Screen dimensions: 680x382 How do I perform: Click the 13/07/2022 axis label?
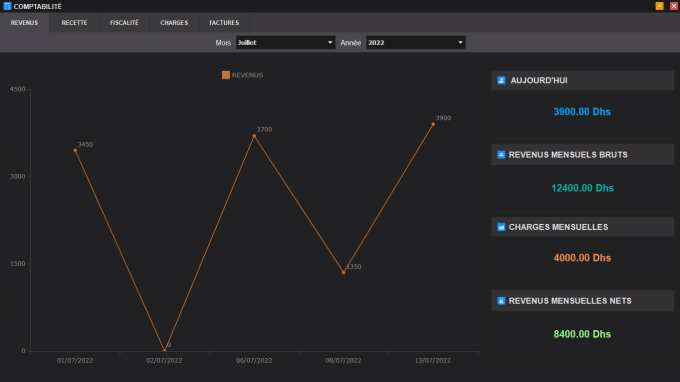(432, 360)
